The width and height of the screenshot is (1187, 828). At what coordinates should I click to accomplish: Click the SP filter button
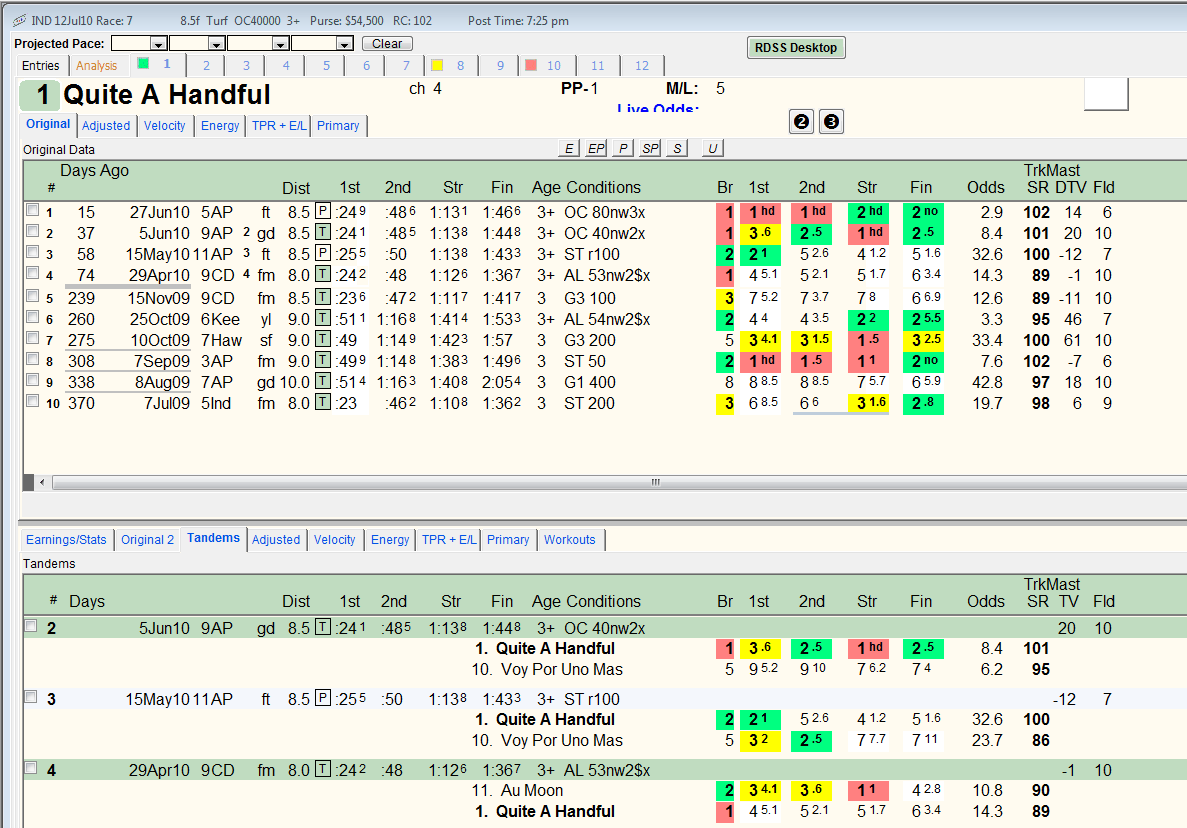(x=650, y=148)
